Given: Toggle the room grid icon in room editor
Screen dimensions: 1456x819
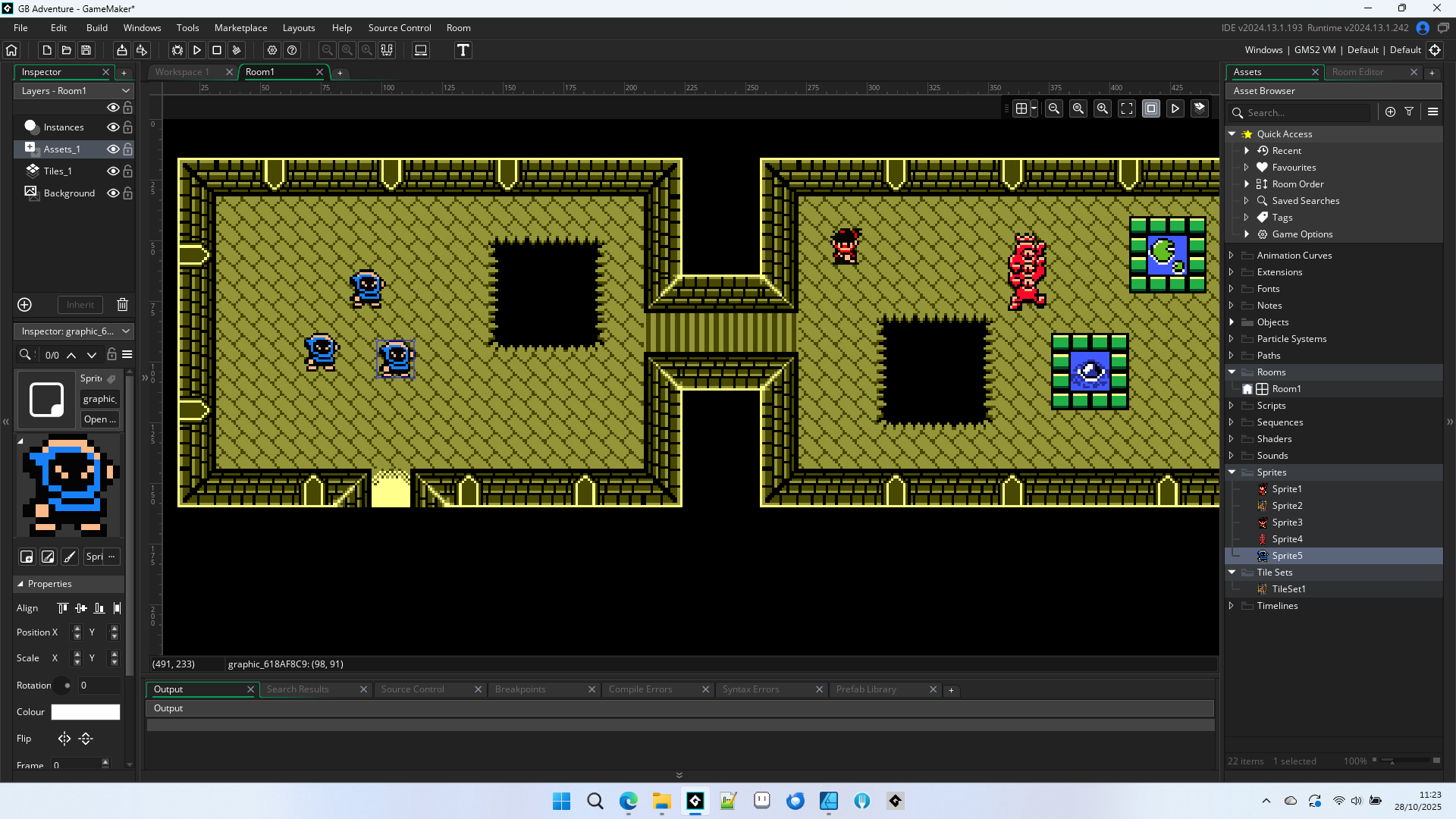Looking at the screenshot, I should (x=1021, y=108).
